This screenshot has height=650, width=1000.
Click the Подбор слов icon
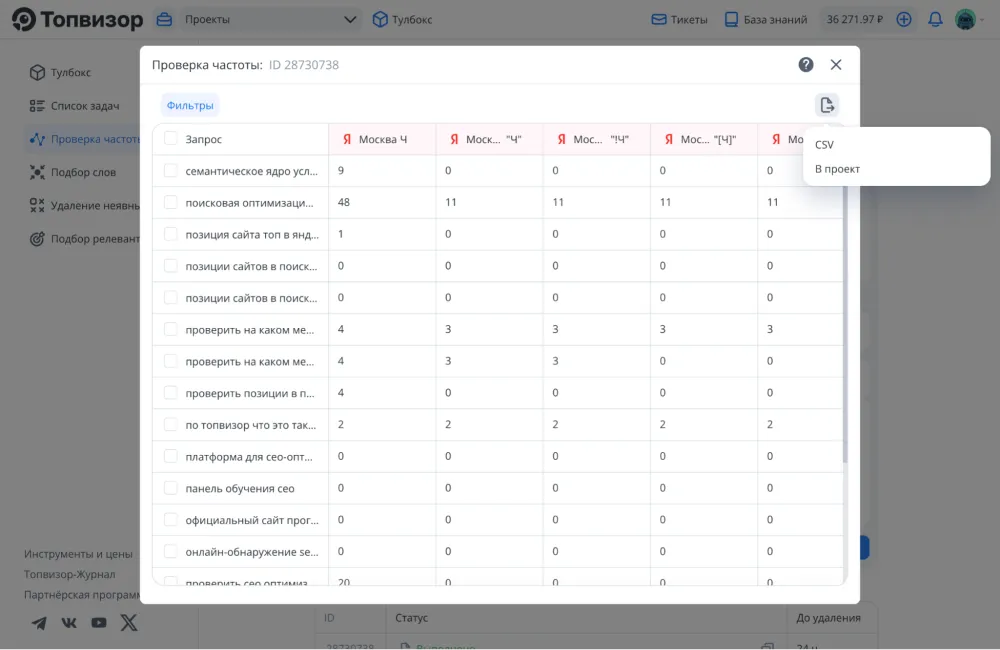point(37,172)
